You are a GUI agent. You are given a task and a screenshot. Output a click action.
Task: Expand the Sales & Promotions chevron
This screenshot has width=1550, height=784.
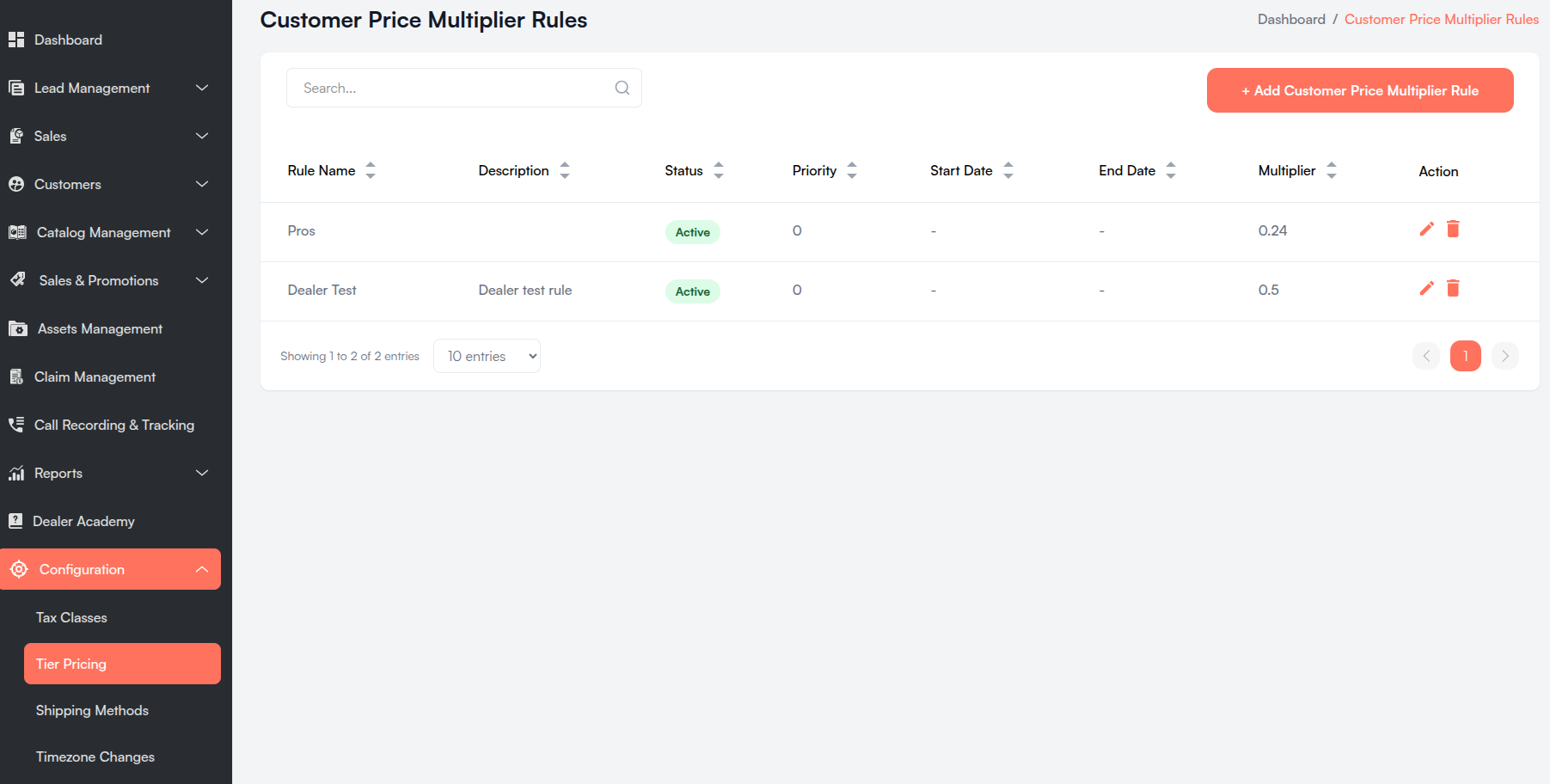click(x=202, y=280)
